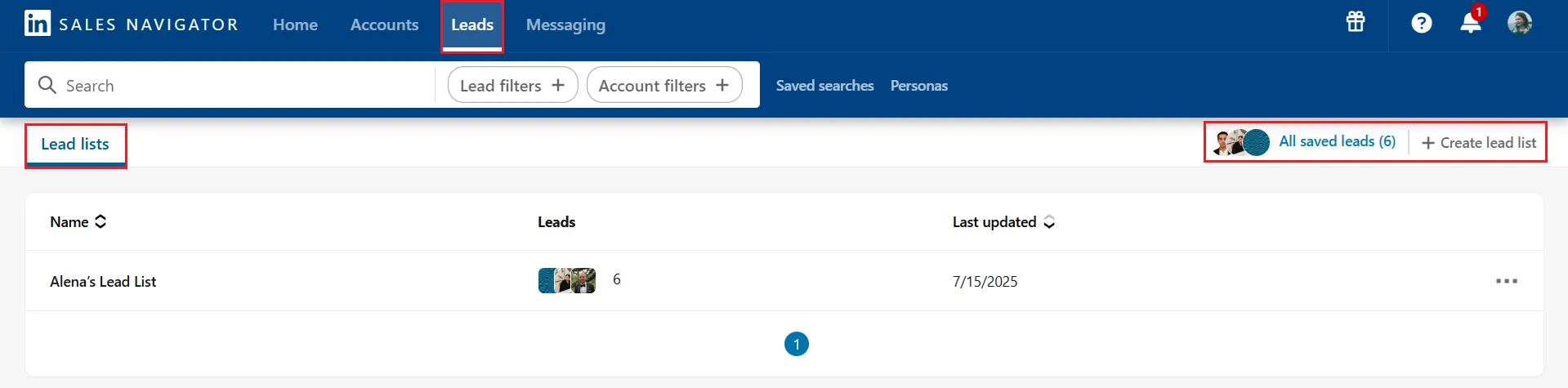This screenshot has width=1568, height=388.
Task: Click the search magnifier icon
Action: pos(47,85)
